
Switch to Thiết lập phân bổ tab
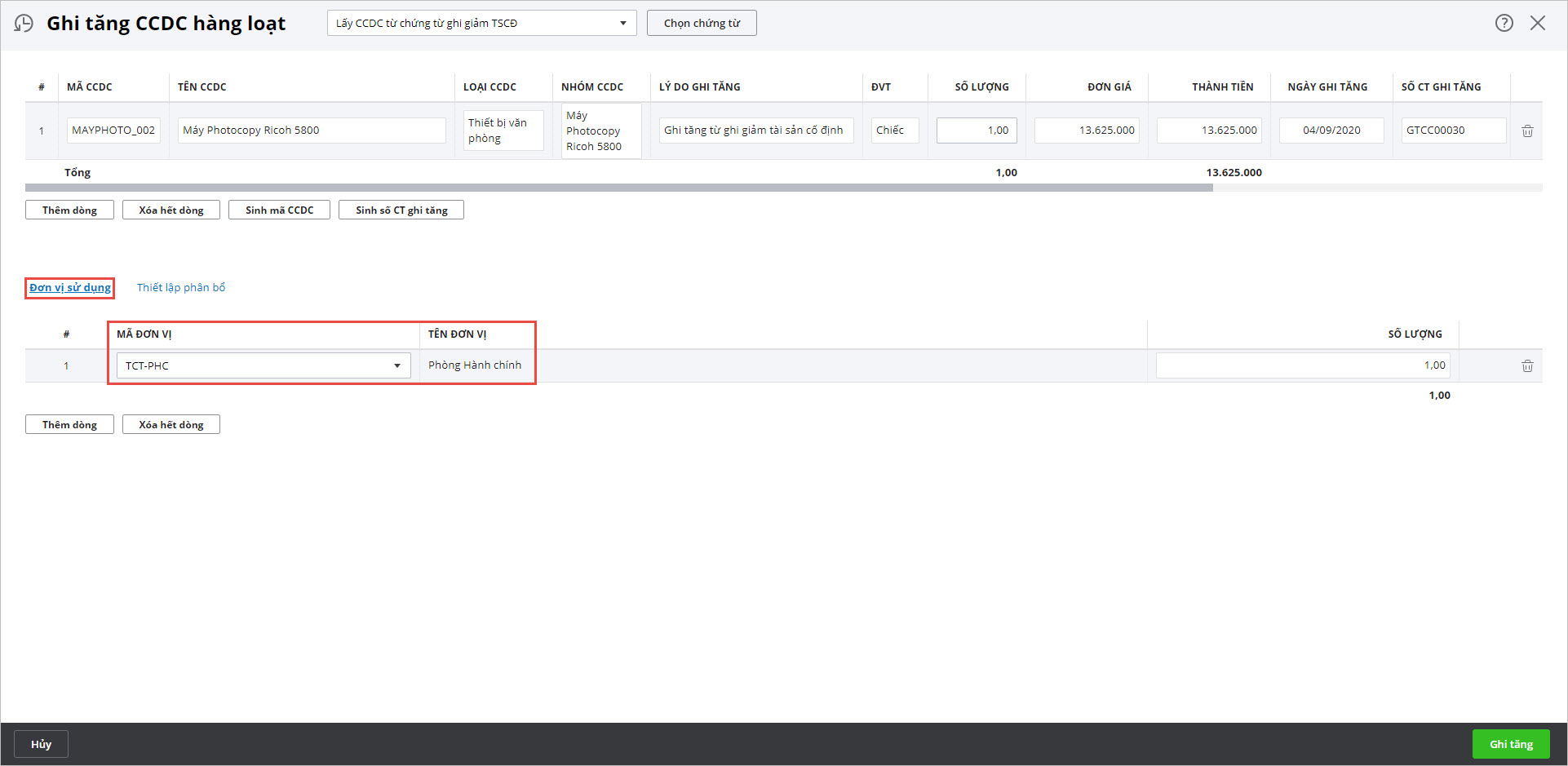click(180, 287)
